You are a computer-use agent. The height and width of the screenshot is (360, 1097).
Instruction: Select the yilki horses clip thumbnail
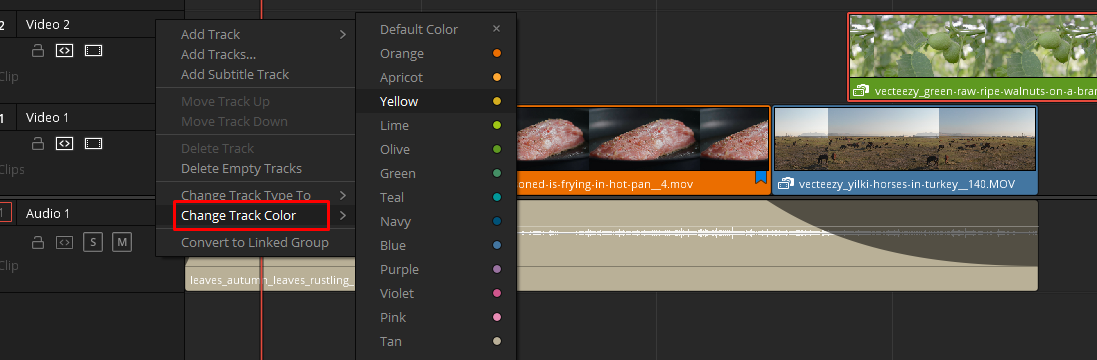coord(905,140)
